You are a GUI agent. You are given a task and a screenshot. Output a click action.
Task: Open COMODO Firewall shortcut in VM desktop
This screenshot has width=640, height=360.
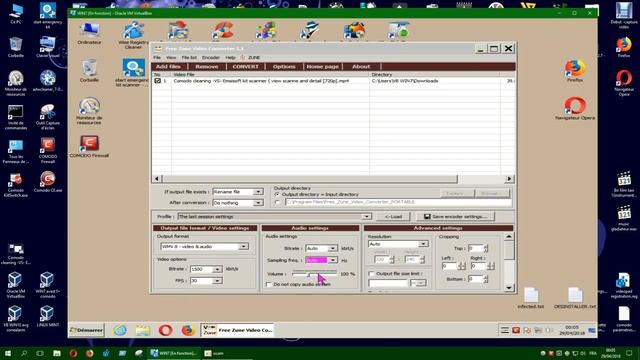89,146
